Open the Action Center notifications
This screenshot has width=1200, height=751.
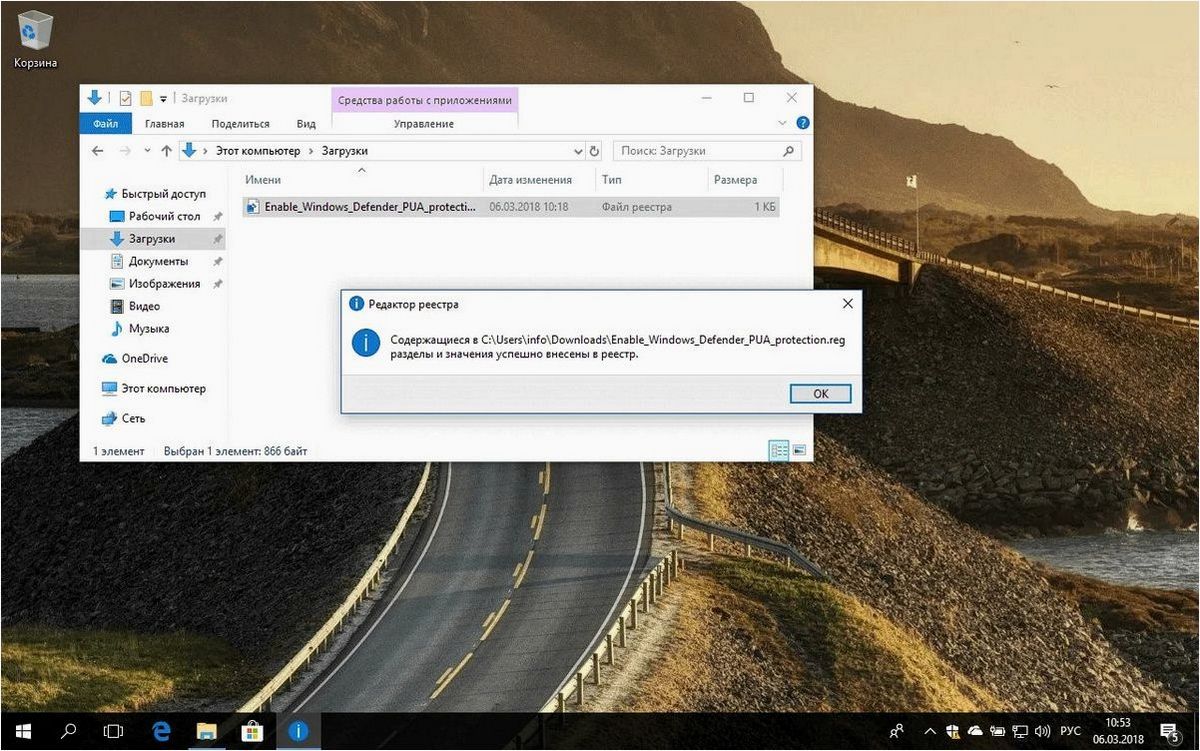[1168, 731]
